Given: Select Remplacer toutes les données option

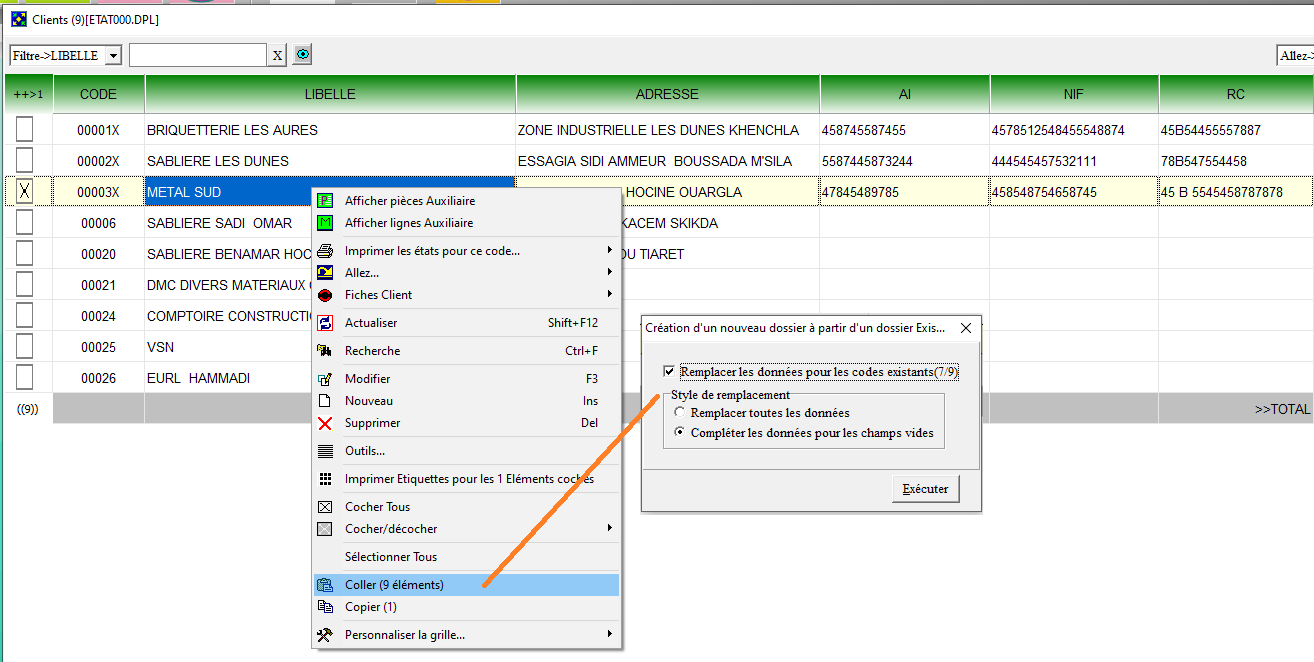Looking at the screenshot, I should click(x=680, y=412).
